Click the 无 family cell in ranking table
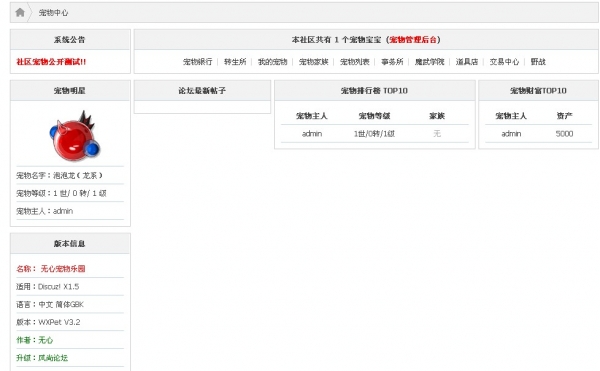Screen dimensions: 600x371 pyautogui.click(x=437, y=133)
